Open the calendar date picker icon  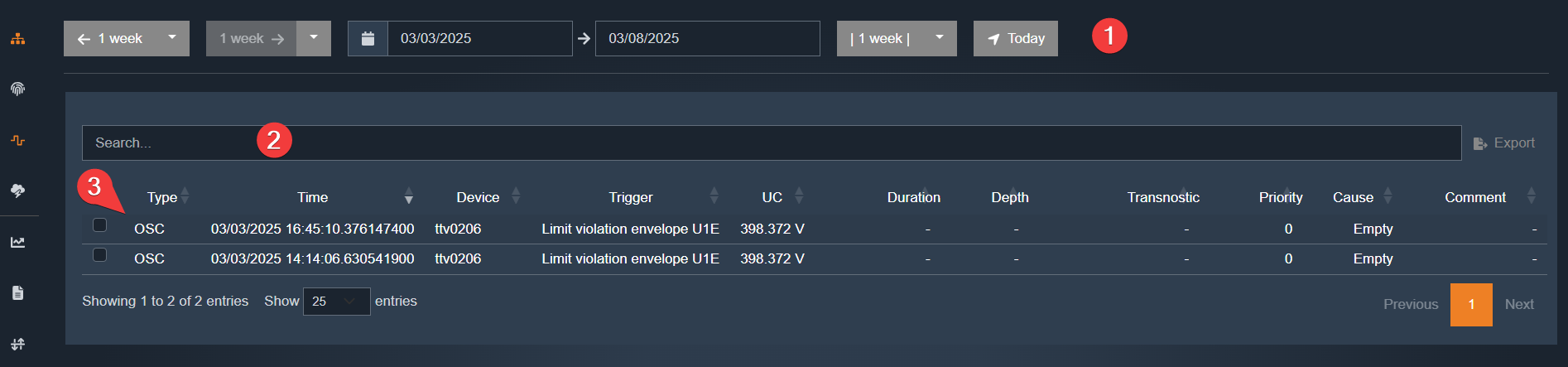[368, 39]
